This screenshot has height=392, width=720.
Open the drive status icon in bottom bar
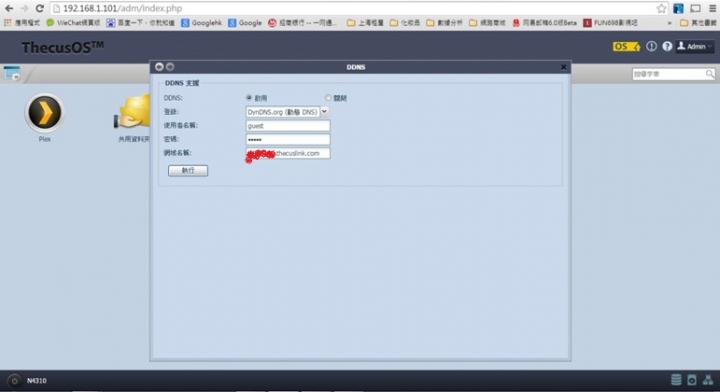coord(692,380)
